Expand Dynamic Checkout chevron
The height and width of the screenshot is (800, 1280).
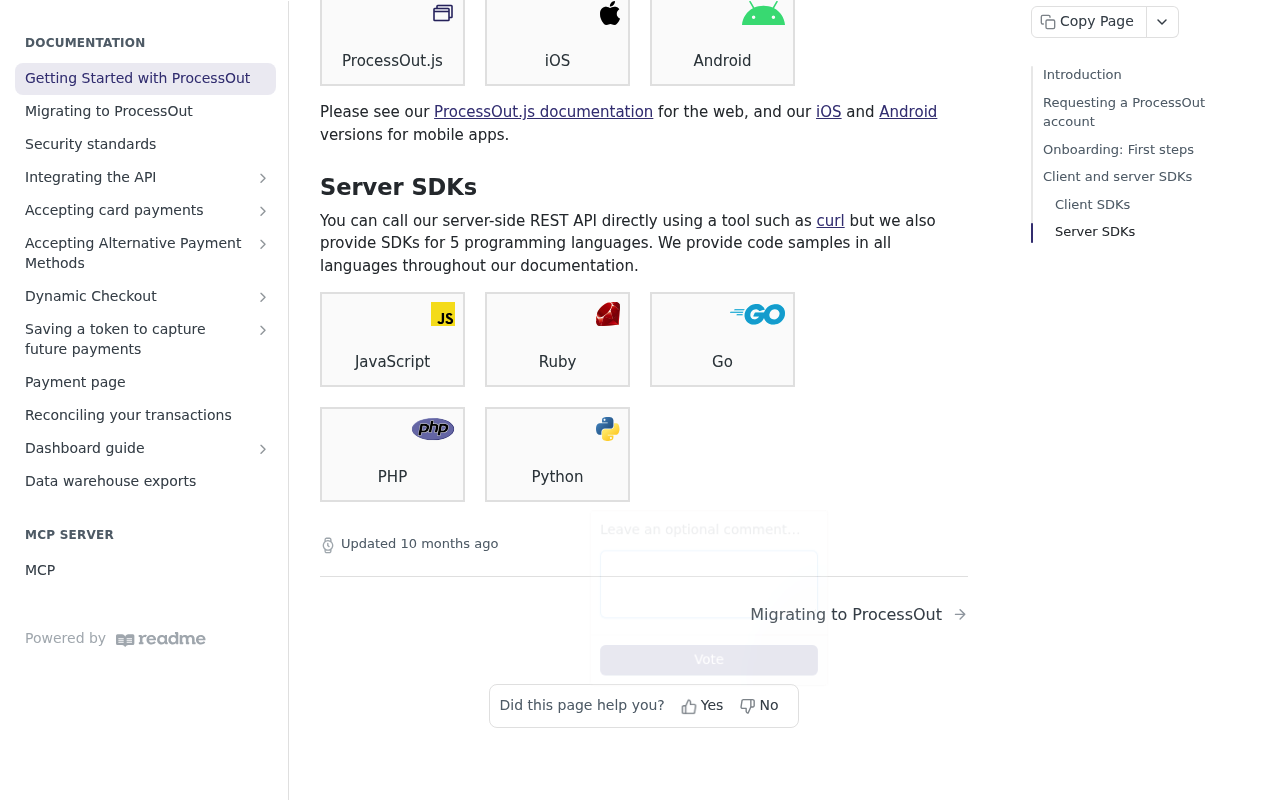[263, 297]
